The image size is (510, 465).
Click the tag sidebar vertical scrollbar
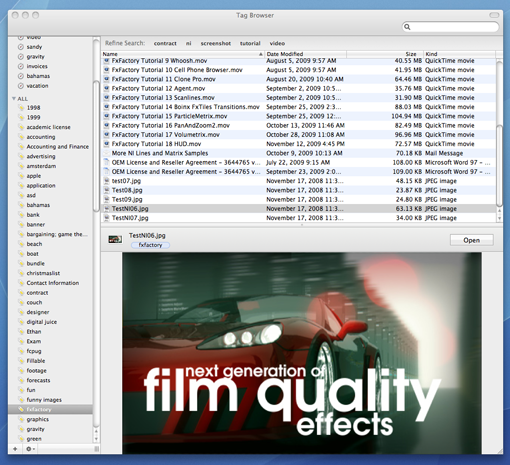tap(96, 146)
